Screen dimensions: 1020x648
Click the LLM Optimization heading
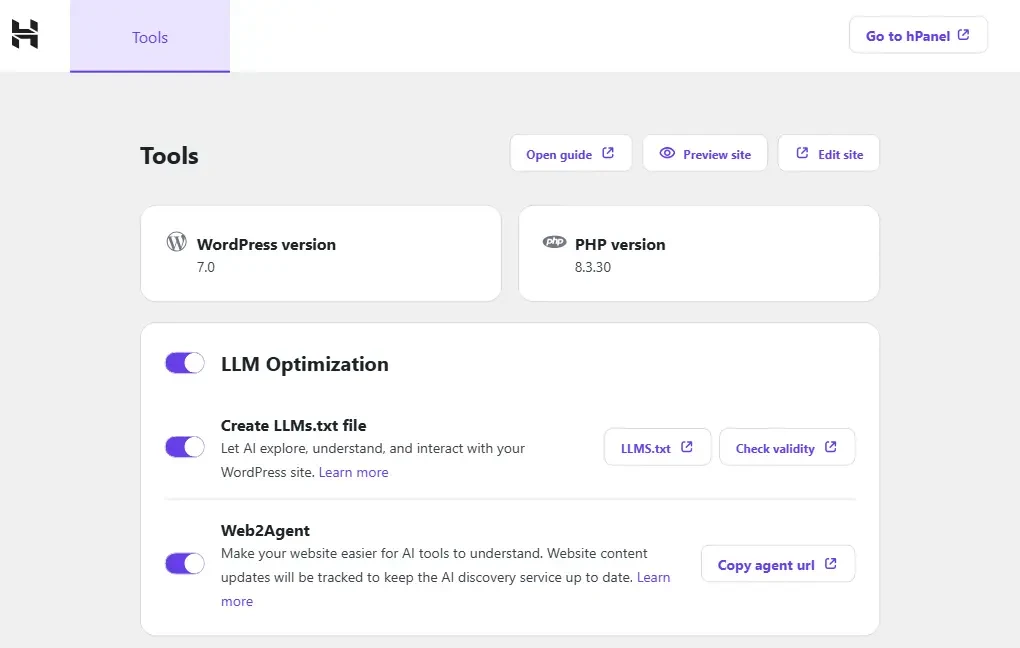pos(304,364)
